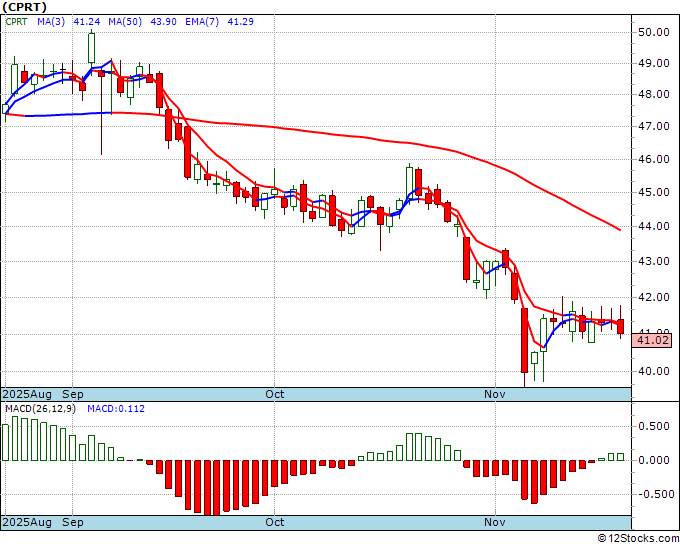Click 2025Aug on MACD date axis
680x546 pixels.
[27, 522]
